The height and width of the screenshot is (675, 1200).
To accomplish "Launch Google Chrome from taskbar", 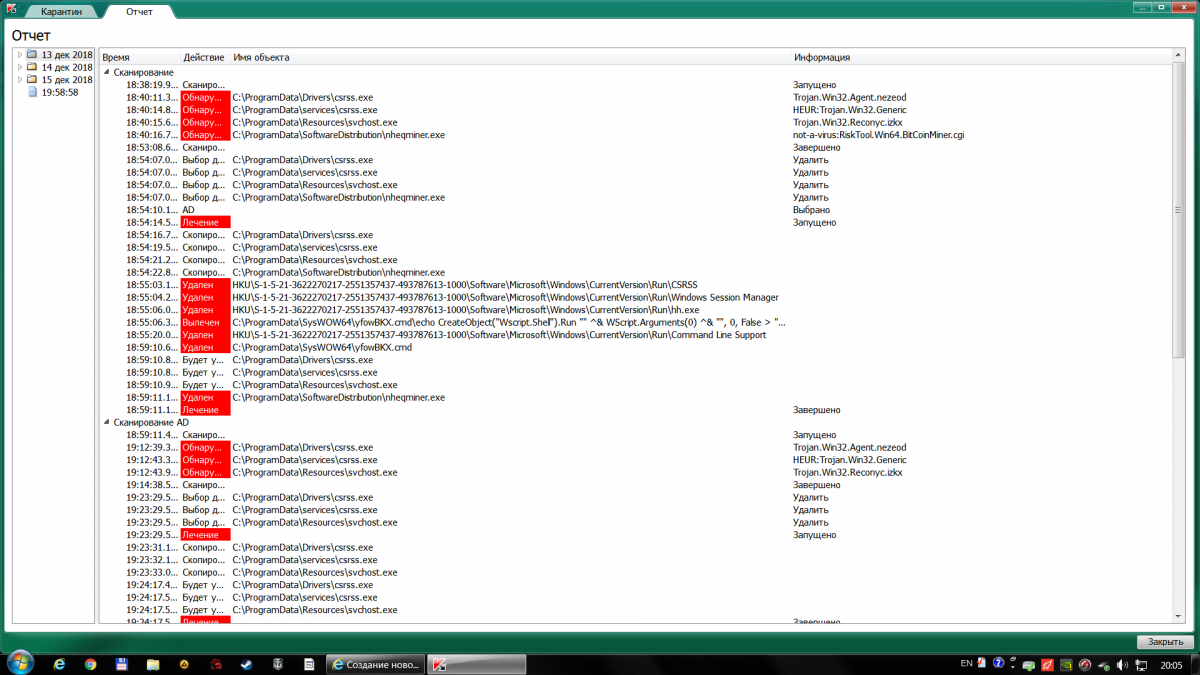I will coord(91,663).
